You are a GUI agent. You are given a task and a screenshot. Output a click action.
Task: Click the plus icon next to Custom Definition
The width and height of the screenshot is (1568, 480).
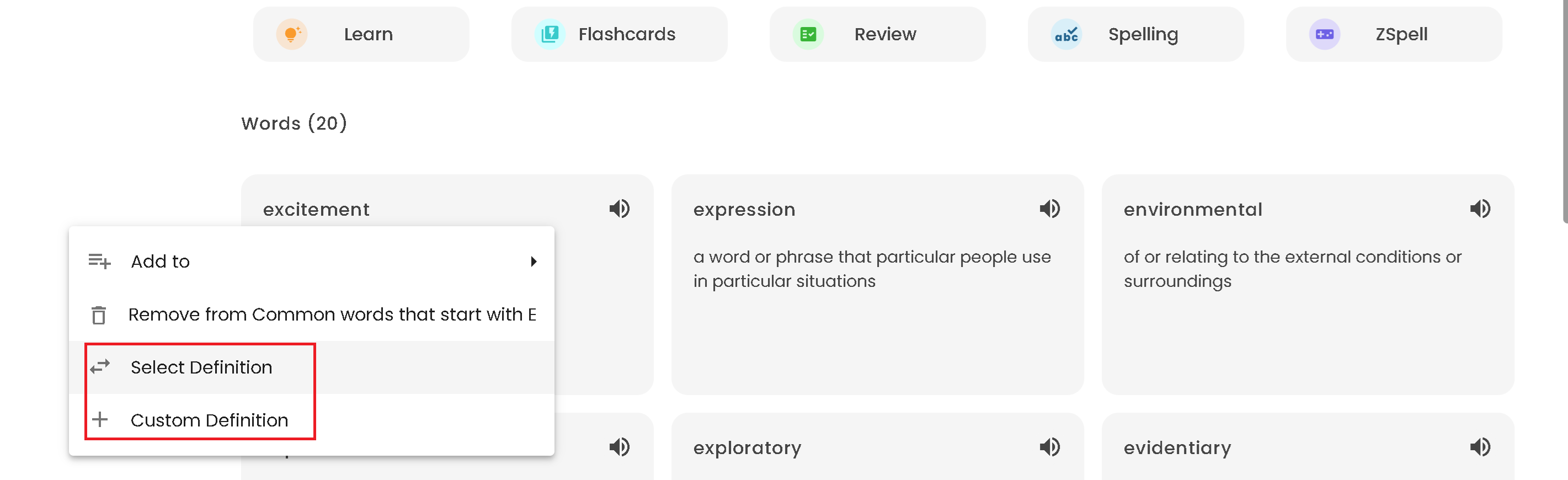point(99,420)
